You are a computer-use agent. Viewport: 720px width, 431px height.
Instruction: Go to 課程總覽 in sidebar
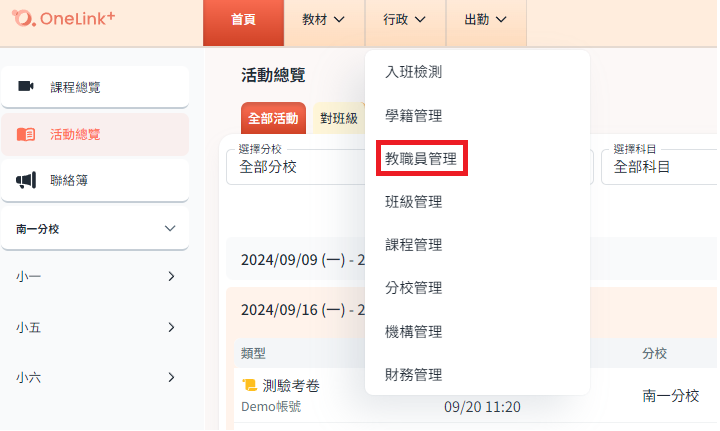click(95, 87)
